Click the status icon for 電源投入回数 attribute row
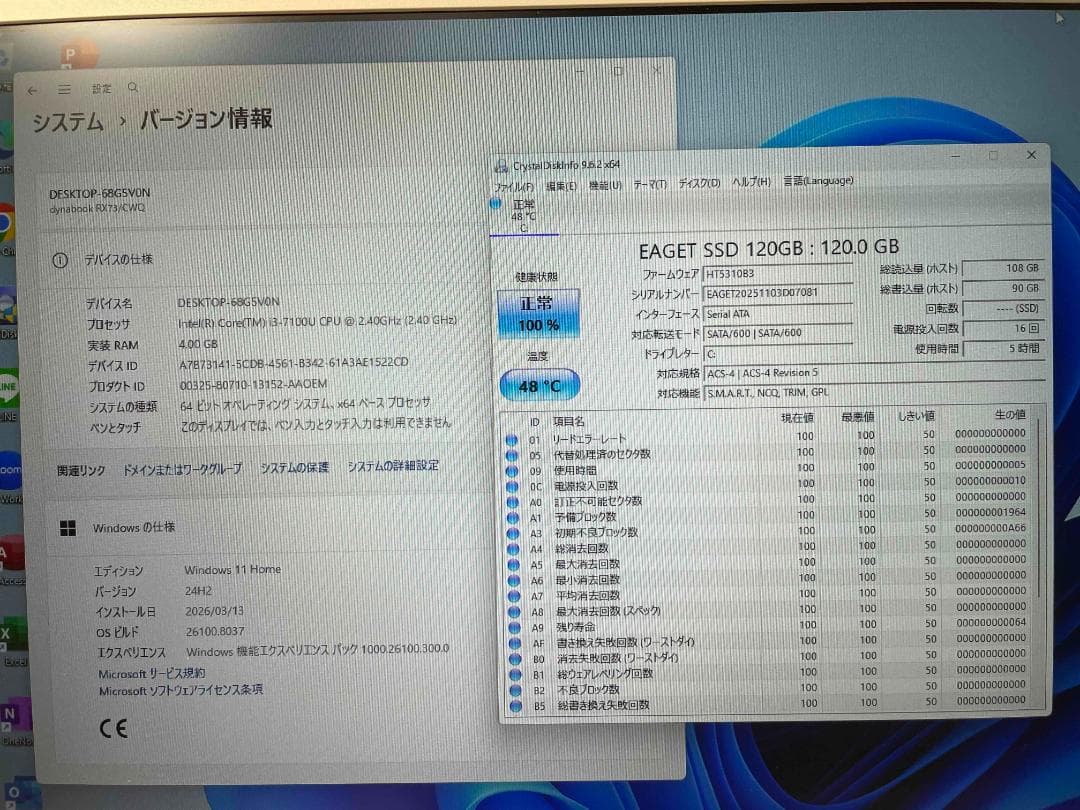 pos(512,486)
